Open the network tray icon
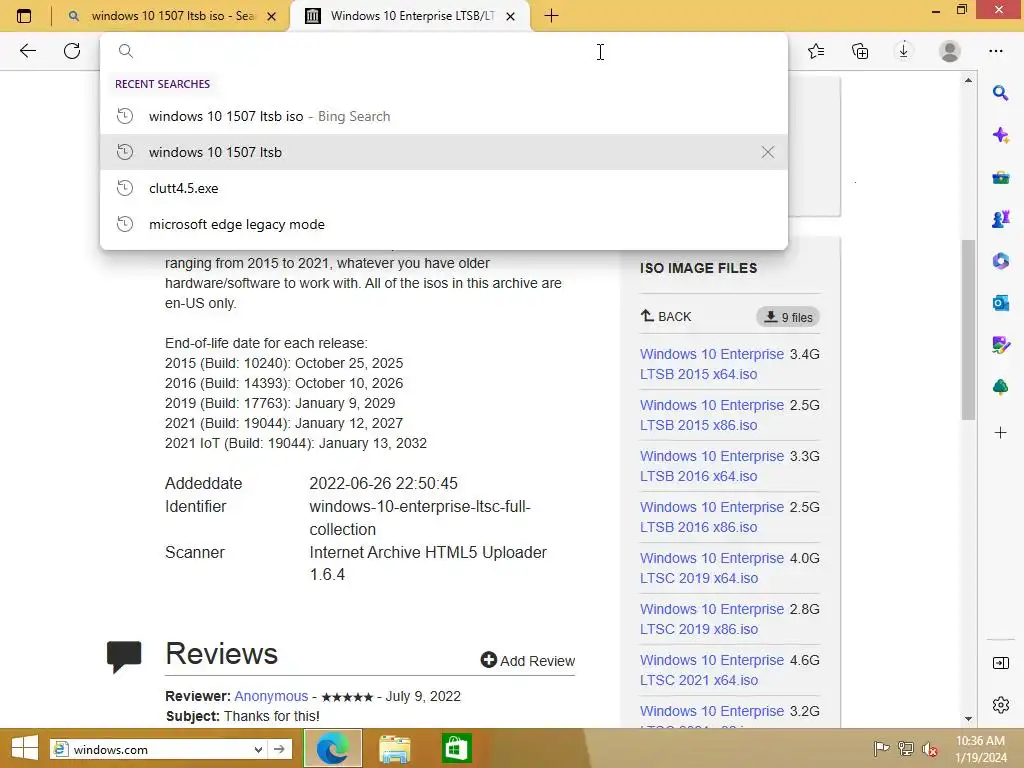This screenshot has height=768, width=1024. tap(905, 748)
